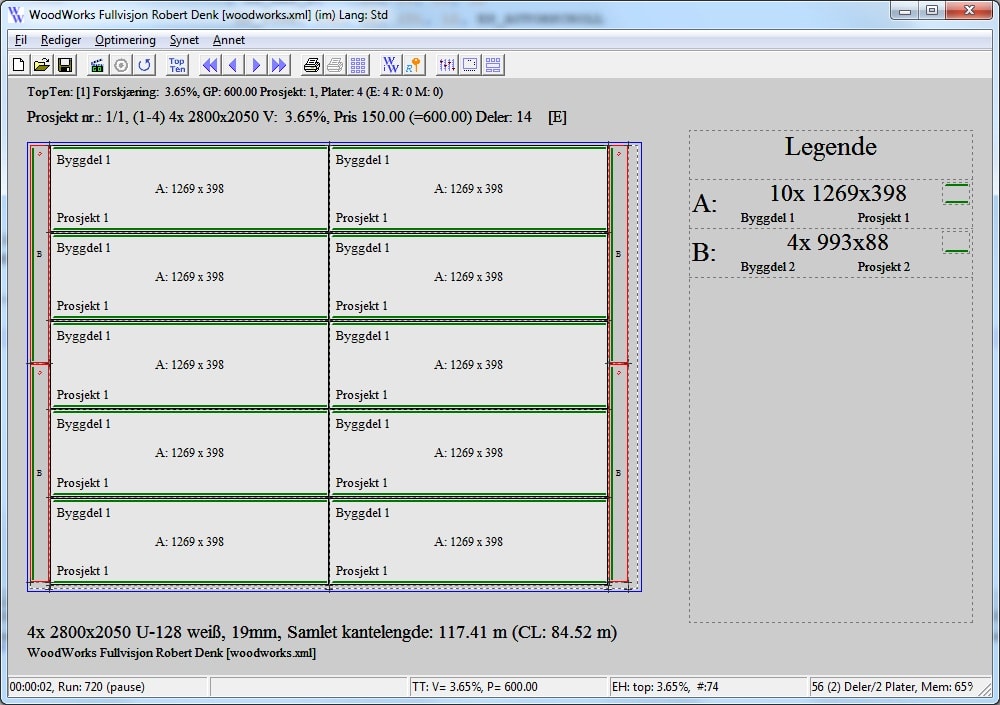This screenshot has width=1000, height=705.
Task: Click the WoodWorks app icon in the title bar
Action: (x=15, y=14)
